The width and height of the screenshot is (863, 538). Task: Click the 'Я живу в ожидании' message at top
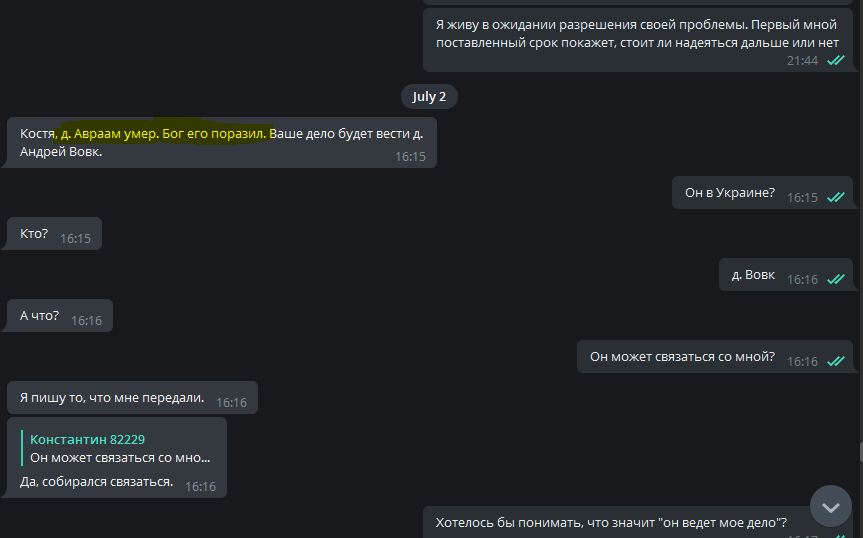tap(638, 40)
